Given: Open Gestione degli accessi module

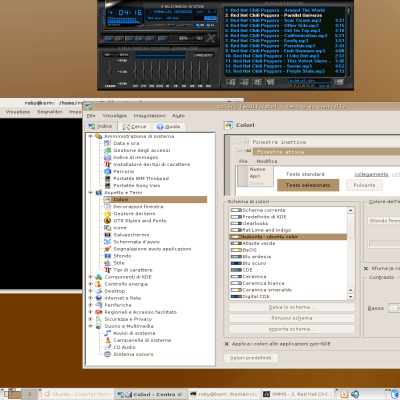Looking at the screenshot, I should (x=137, y=150).
